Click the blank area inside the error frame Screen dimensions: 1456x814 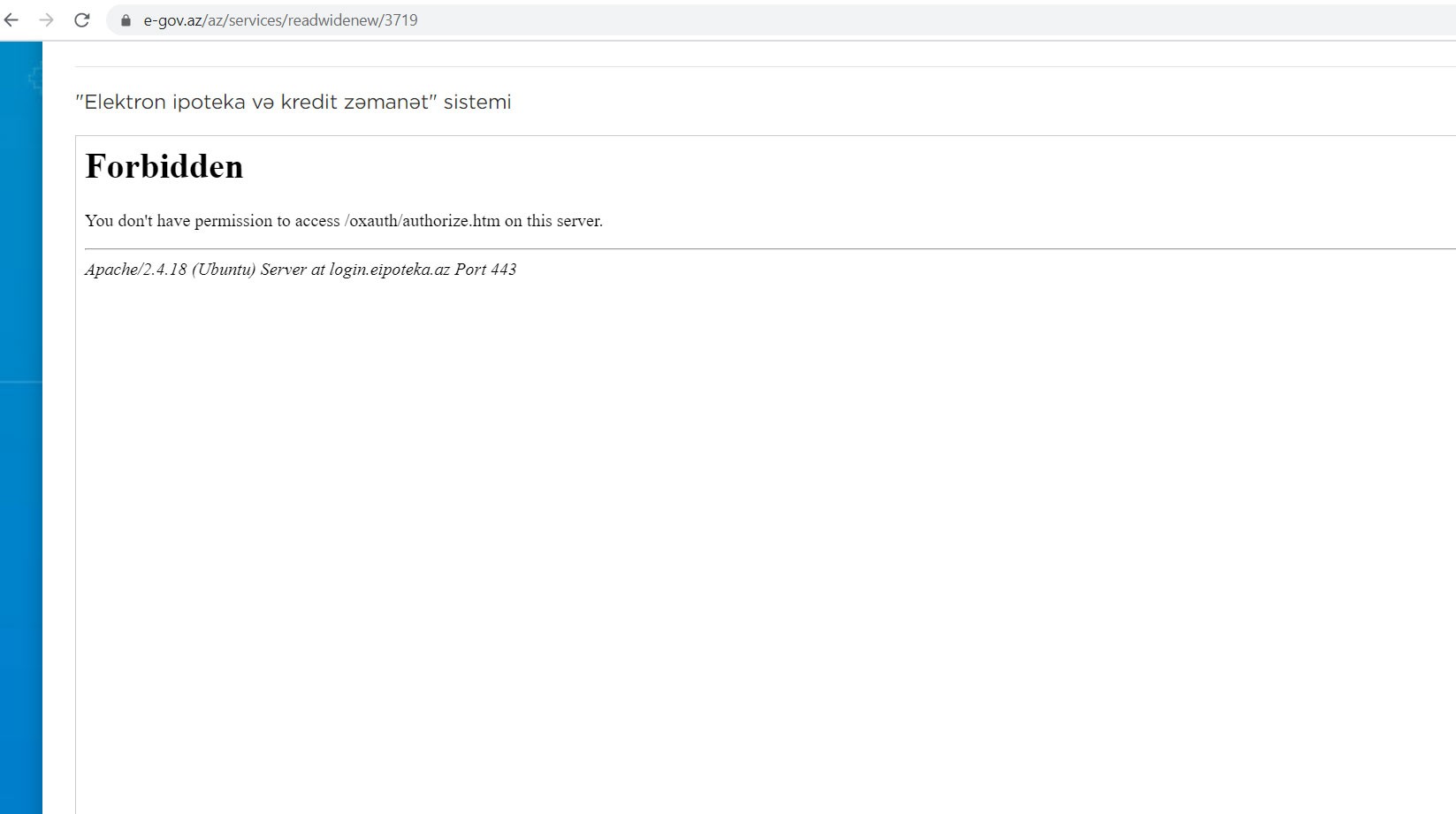point(707,530)
